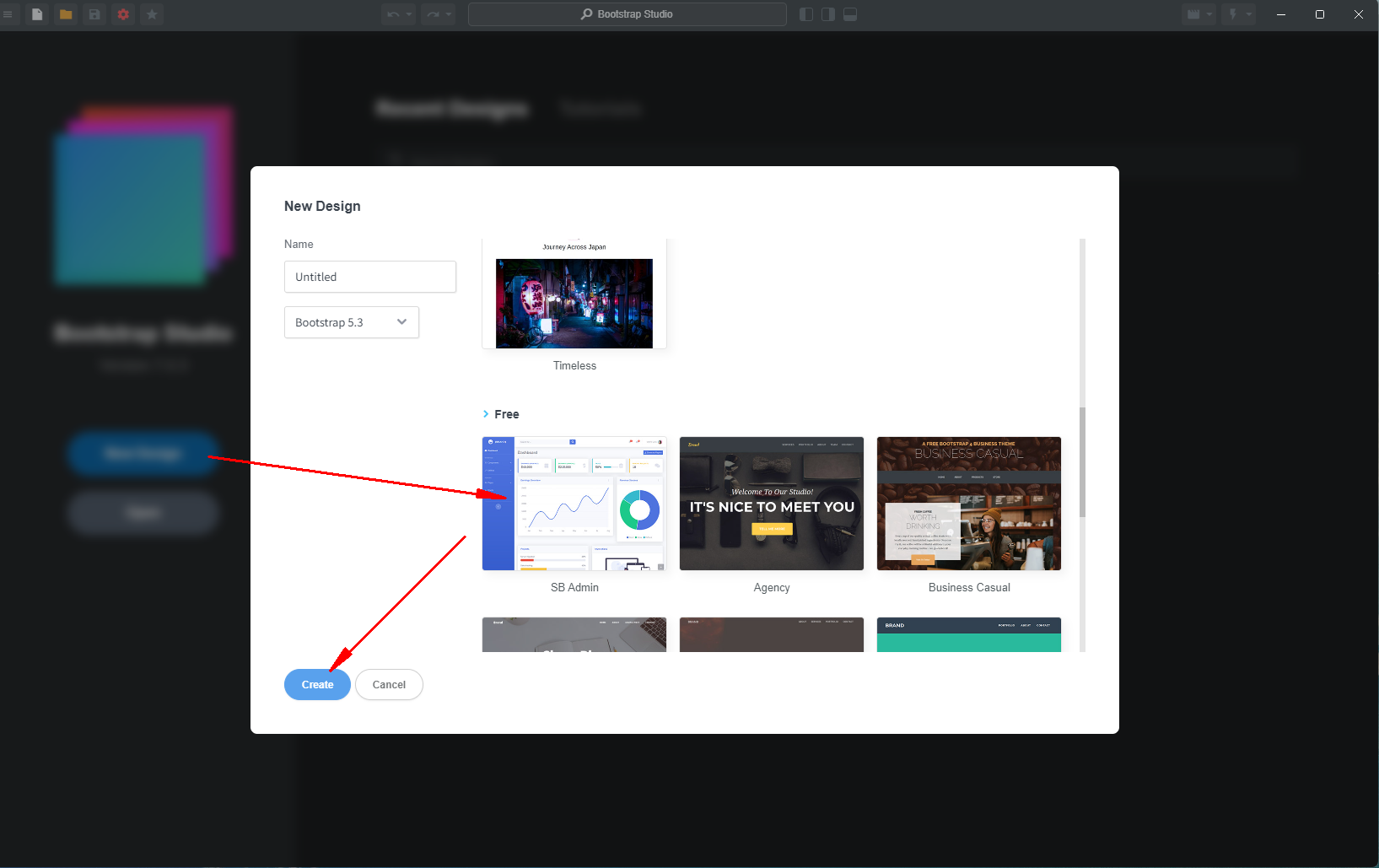
Task: Select the Timeless template thumbnail
Action: 574,294
